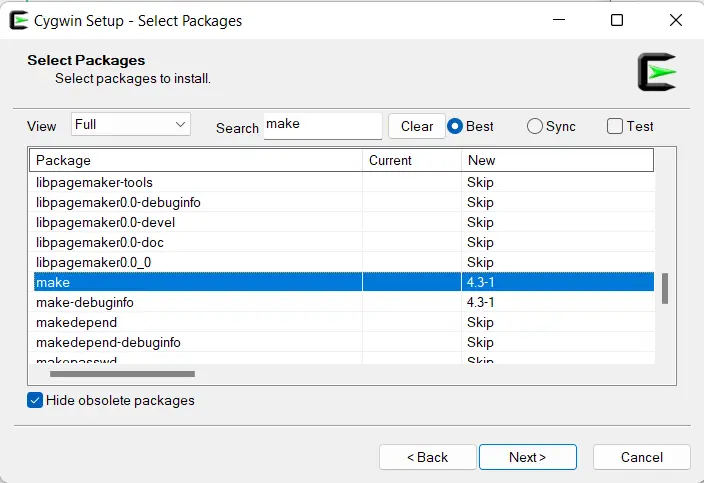
Task: Click the Search field containing make
Action: click(323, 126)
